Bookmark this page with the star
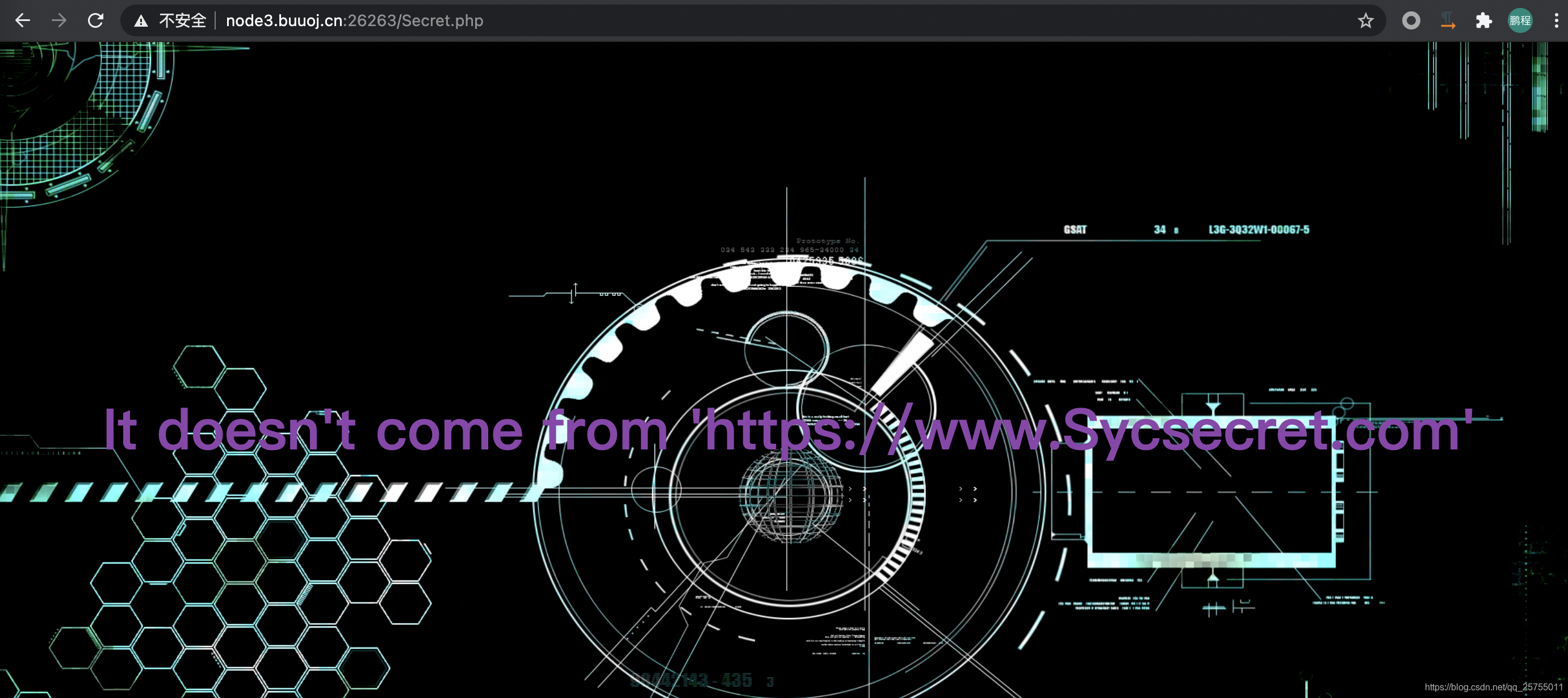The height and width of the screenshot is (698, 1568). point(1365,20)
